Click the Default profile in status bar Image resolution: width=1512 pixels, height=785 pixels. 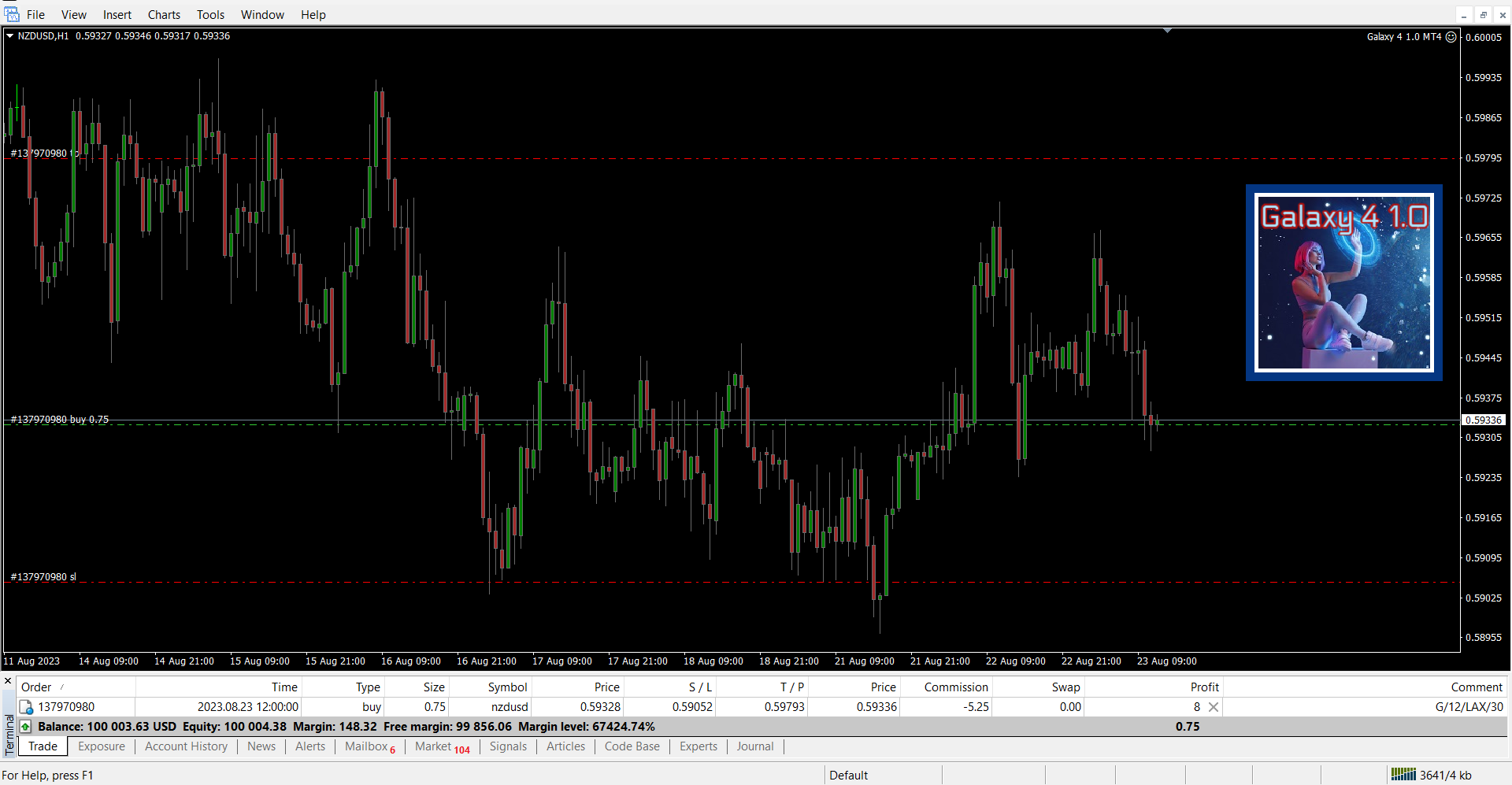[x=848, y=776]
